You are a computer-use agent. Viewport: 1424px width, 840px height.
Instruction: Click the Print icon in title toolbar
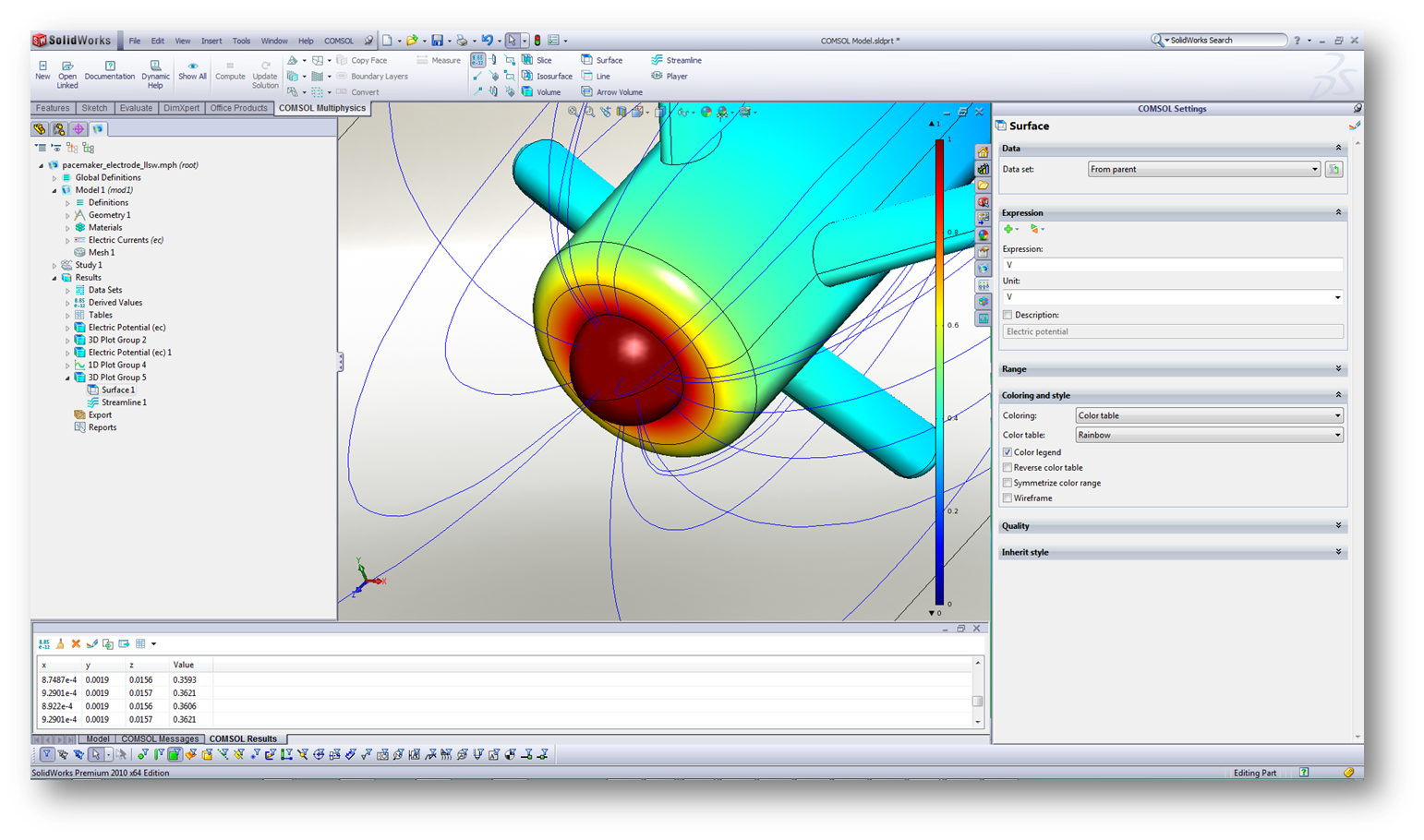pyautogui.click(x=462, y=41)
